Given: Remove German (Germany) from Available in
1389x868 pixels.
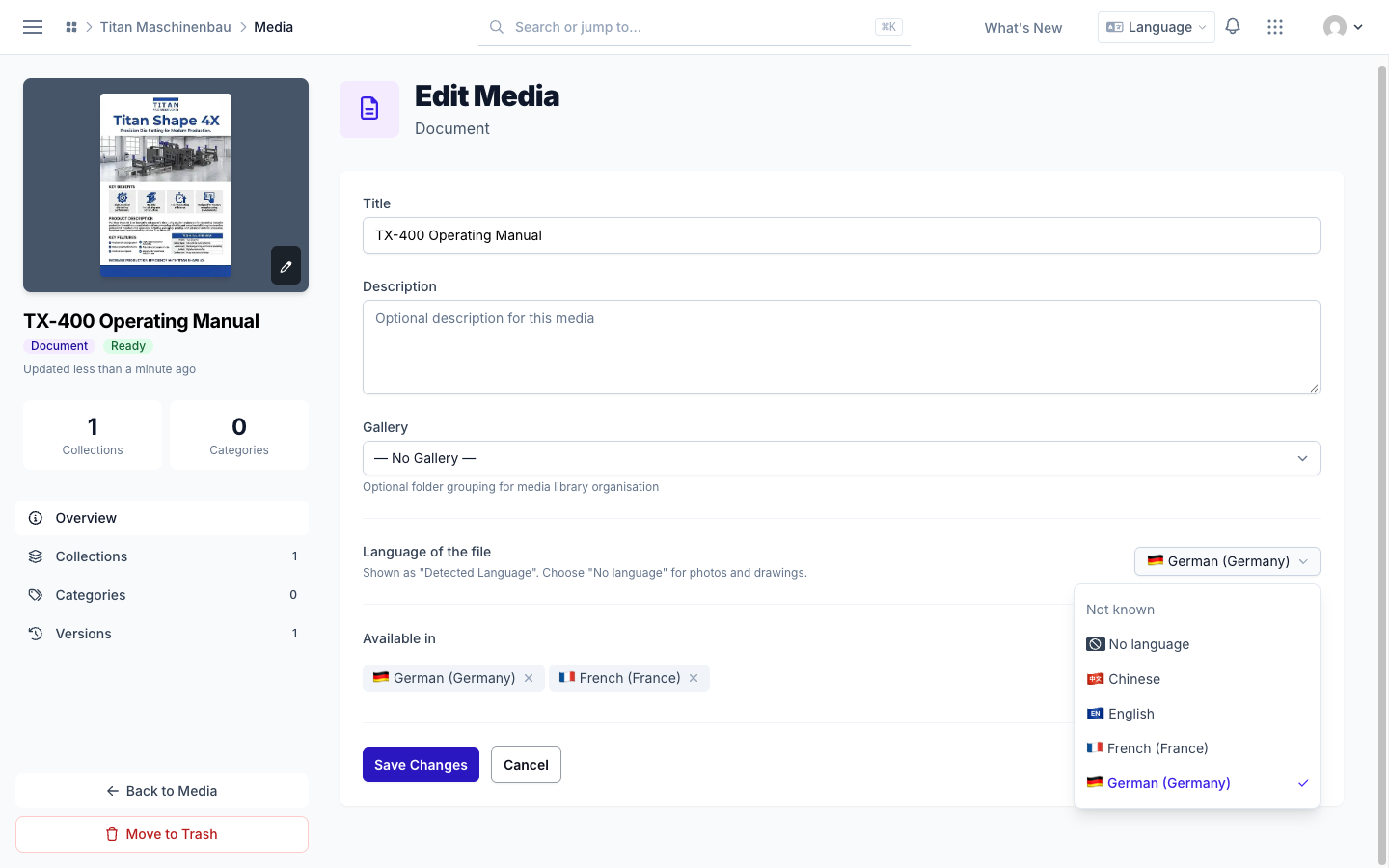Looking at the screenshot, I should (x=529, y=678).
